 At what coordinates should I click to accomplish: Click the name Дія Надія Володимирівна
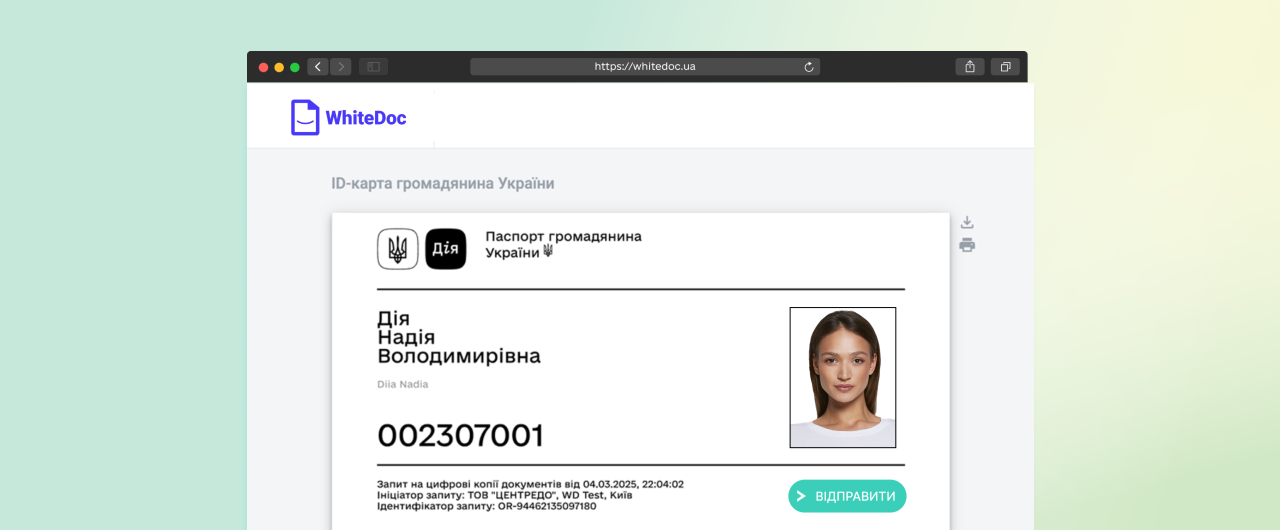pyautogui.click(x=459, y=337)
